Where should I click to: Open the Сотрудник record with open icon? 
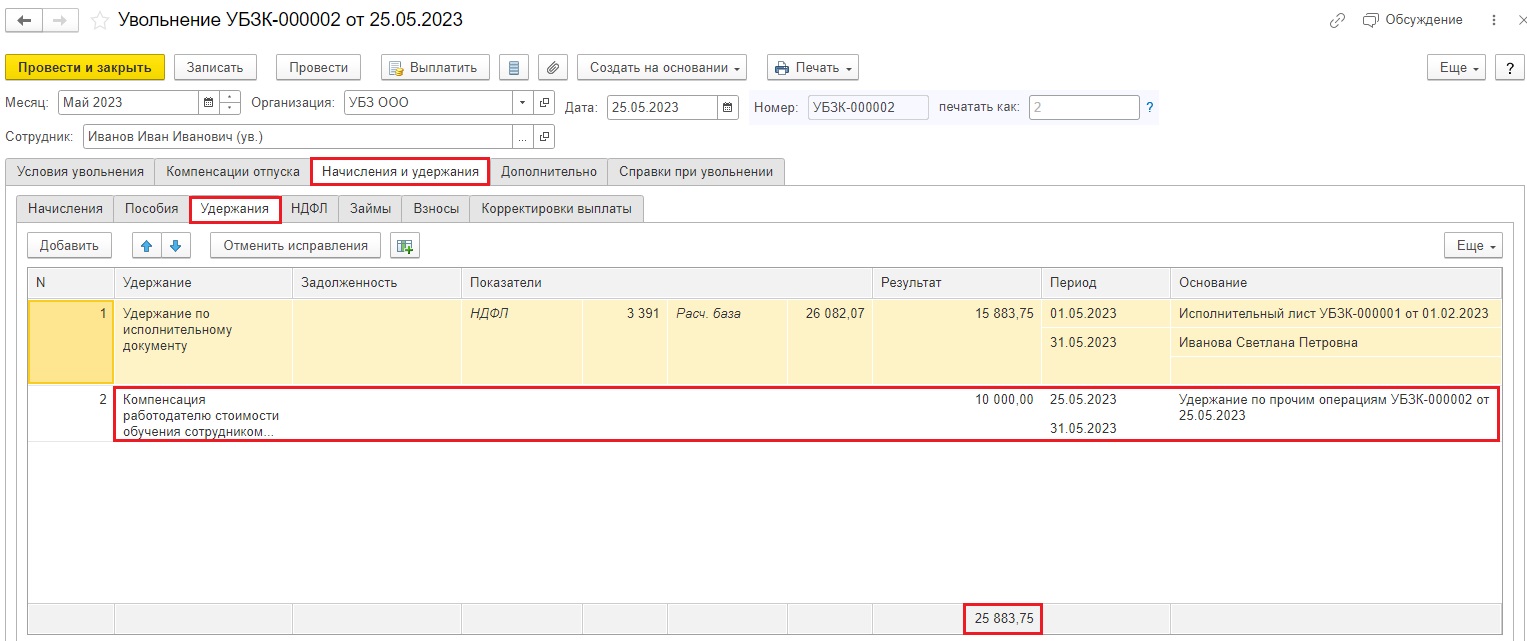544,136
